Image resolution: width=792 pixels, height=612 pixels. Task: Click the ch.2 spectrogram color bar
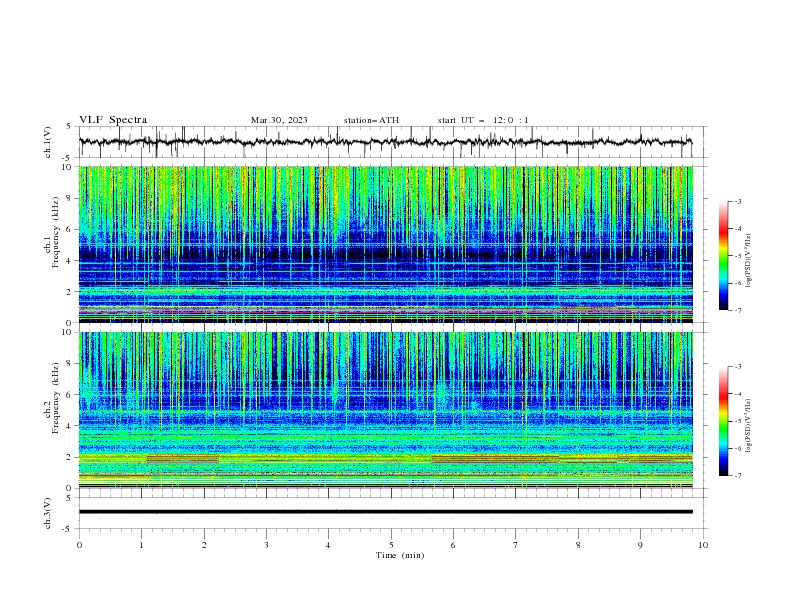(x=723, y=421)
